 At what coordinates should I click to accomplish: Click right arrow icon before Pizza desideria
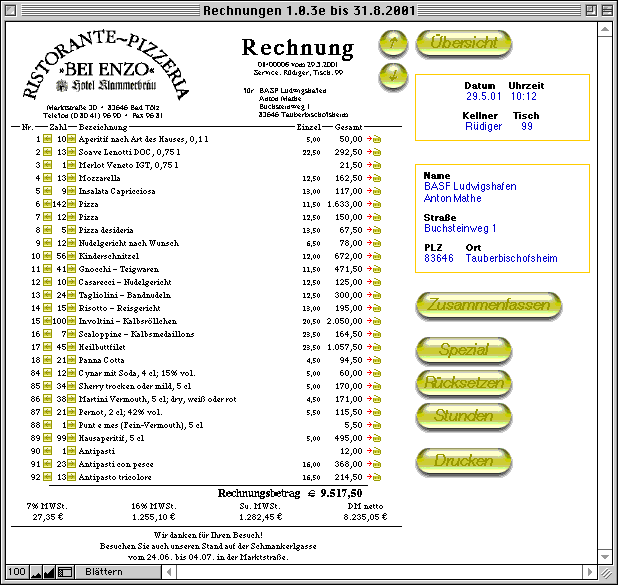[x=72, y=229]
